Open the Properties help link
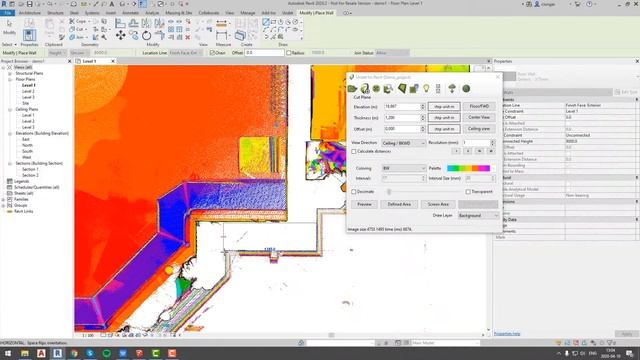 (507, 333)
